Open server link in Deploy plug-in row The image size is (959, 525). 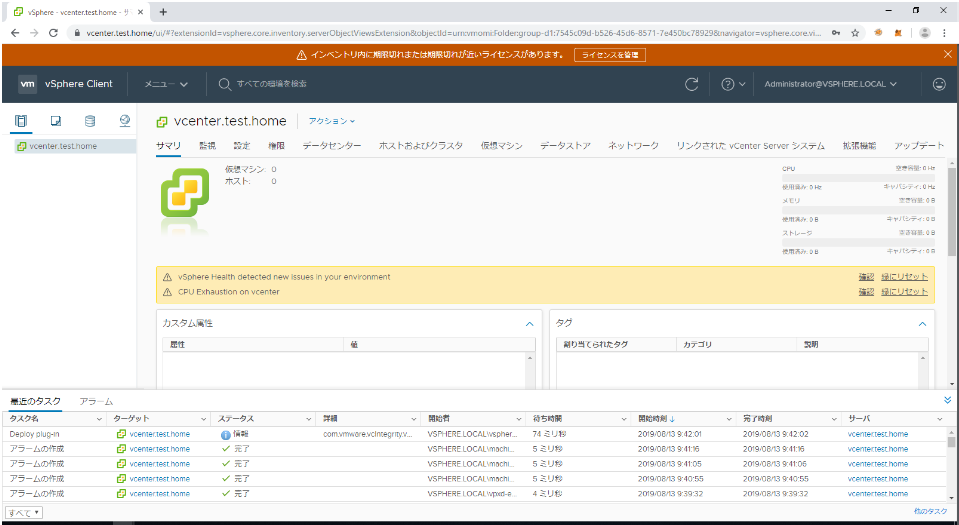tap(878, 434)
